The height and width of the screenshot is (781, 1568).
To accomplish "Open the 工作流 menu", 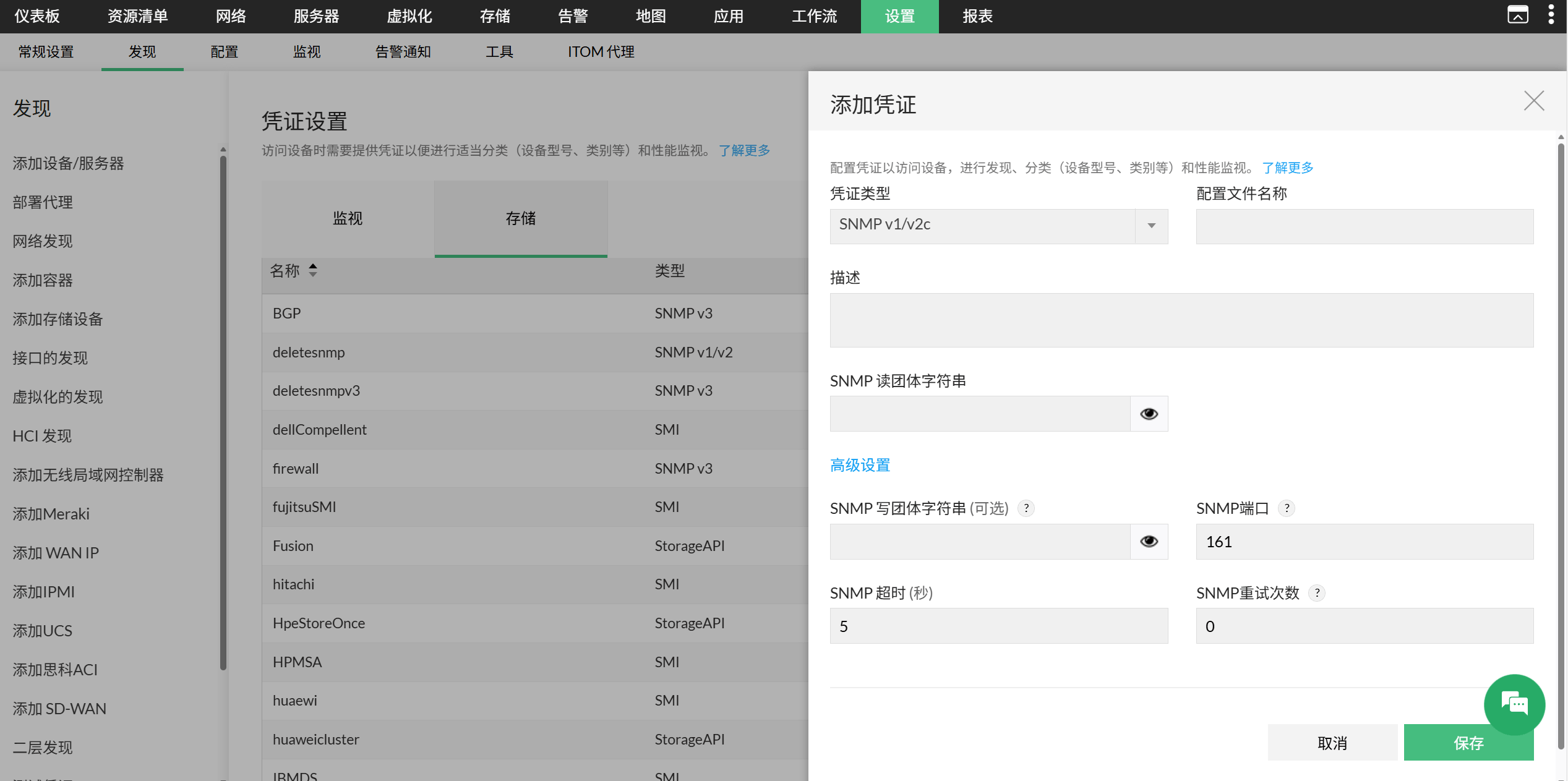I will 814,16.
